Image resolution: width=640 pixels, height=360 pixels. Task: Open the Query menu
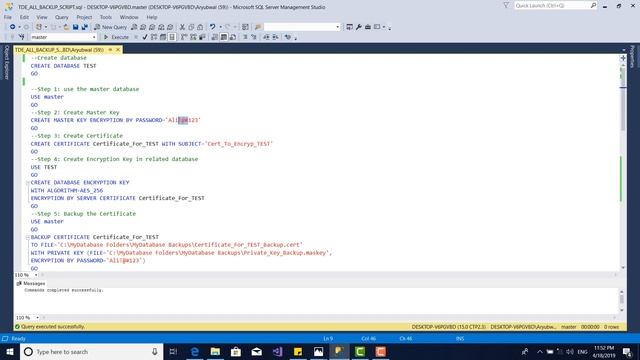pos(62,17)
